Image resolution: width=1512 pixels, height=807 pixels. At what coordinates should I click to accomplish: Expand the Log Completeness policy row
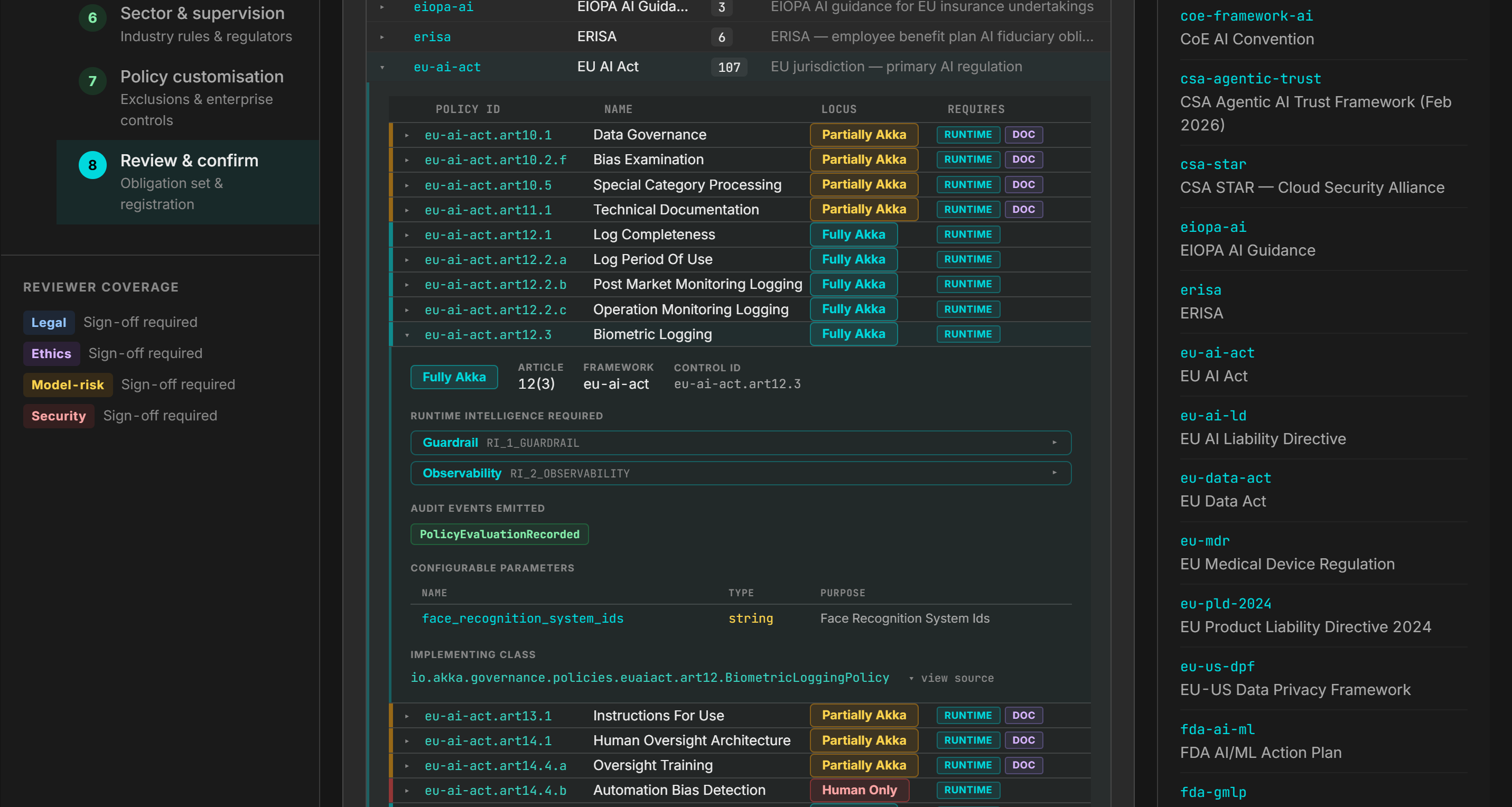pos(407,235)
